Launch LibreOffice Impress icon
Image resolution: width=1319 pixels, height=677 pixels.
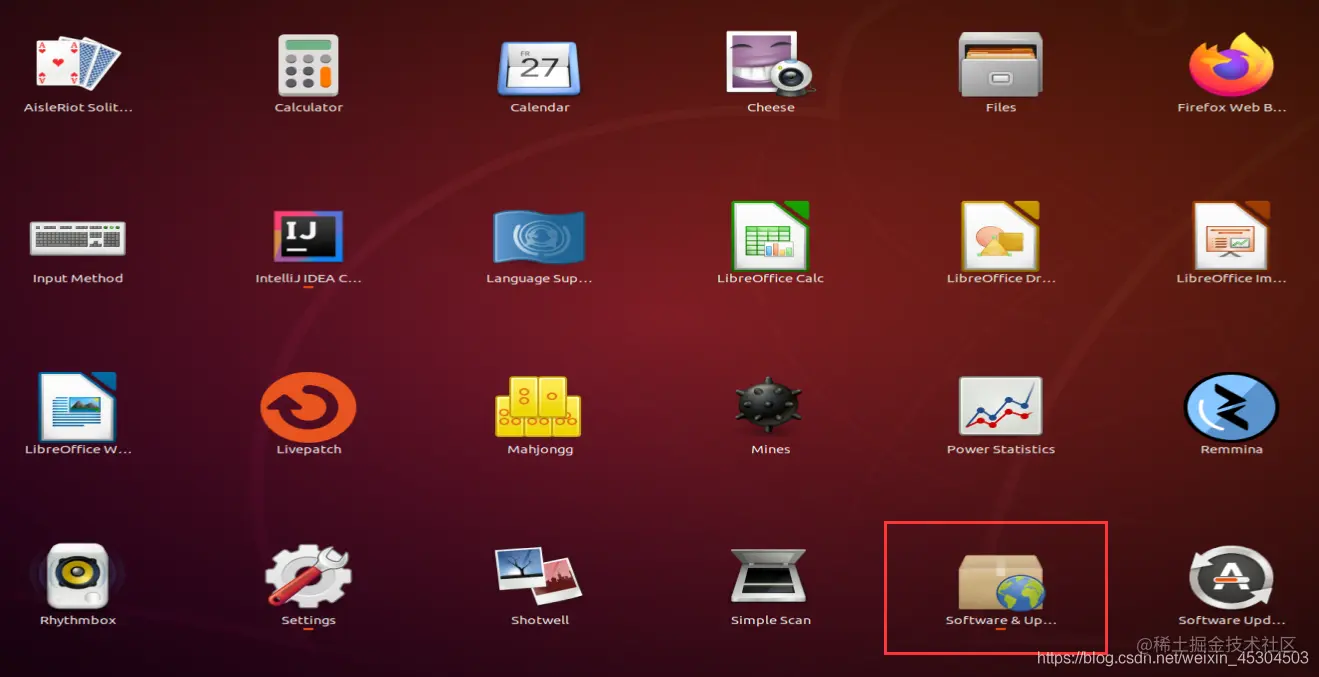[x=1231, y=236]
